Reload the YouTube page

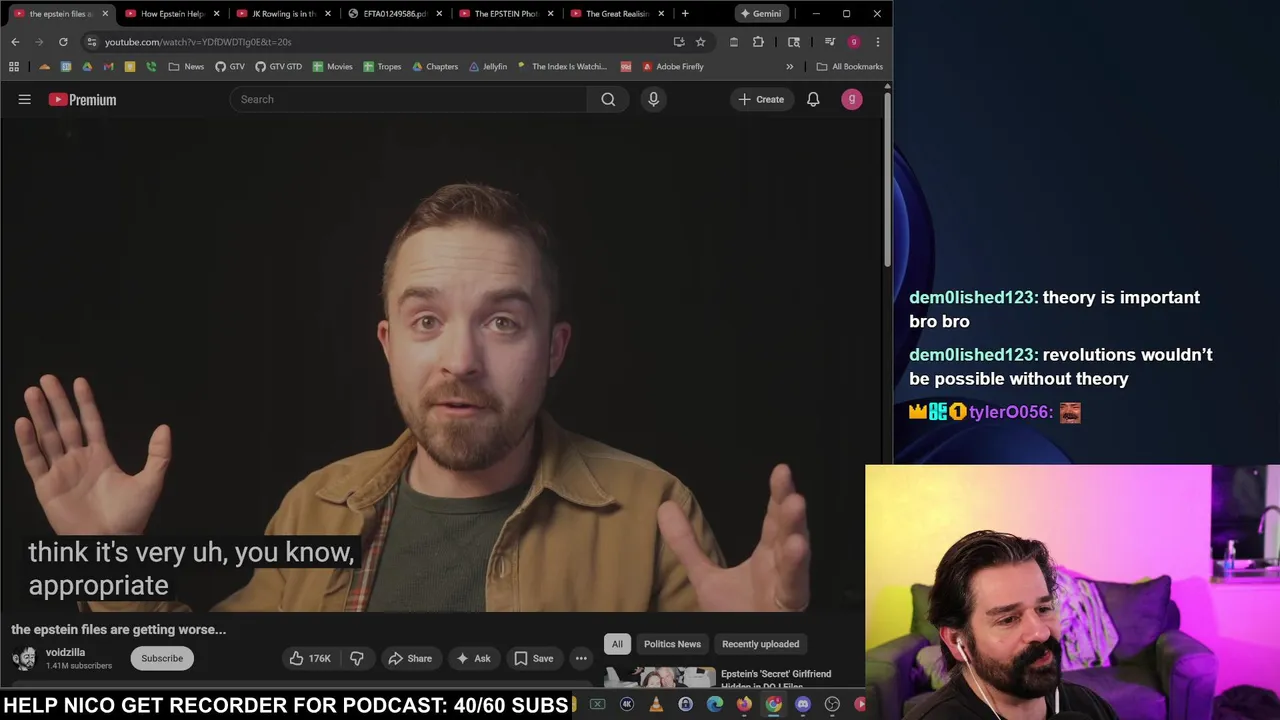pyautogui.click(x=63, y=42)
